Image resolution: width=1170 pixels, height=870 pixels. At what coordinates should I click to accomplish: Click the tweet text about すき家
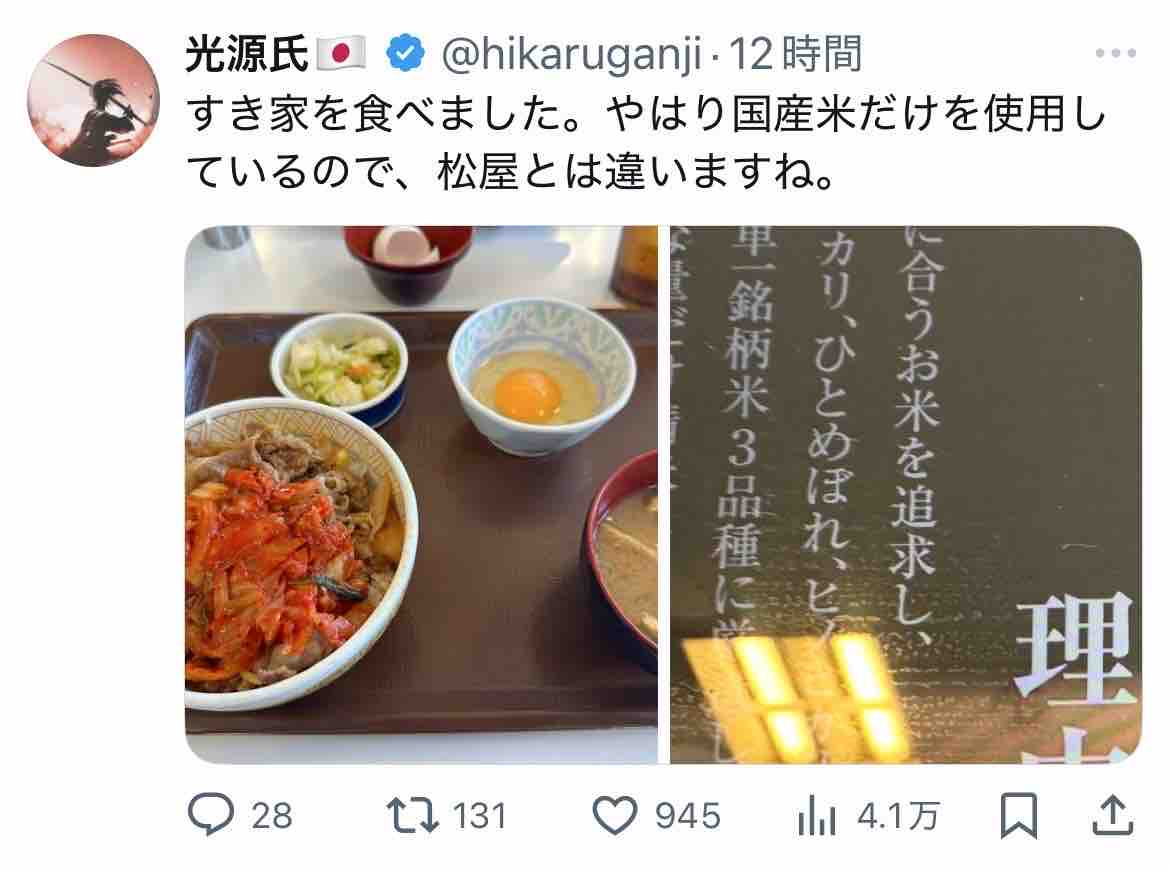click(645, 143)
